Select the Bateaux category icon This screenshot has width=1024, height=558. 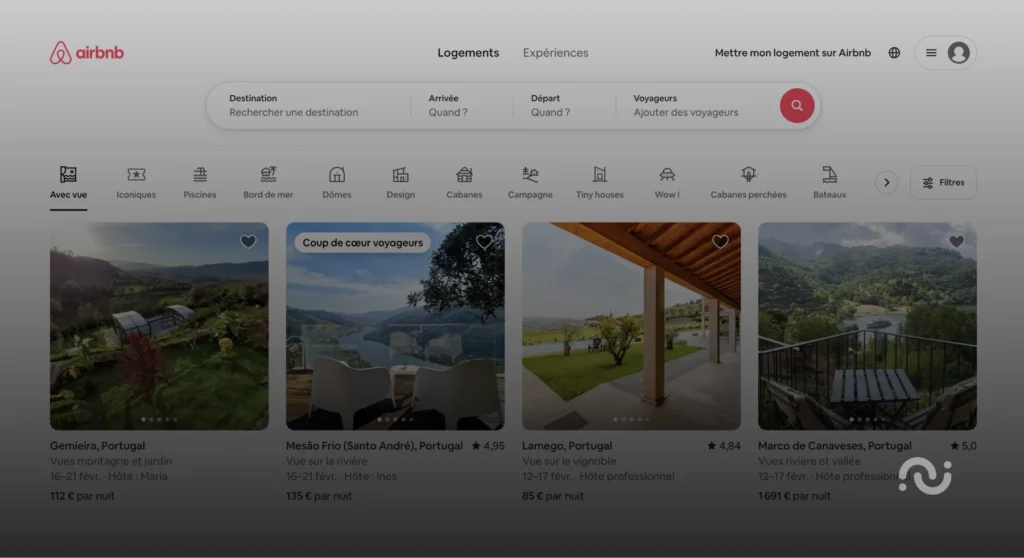[x=829, y=174]
